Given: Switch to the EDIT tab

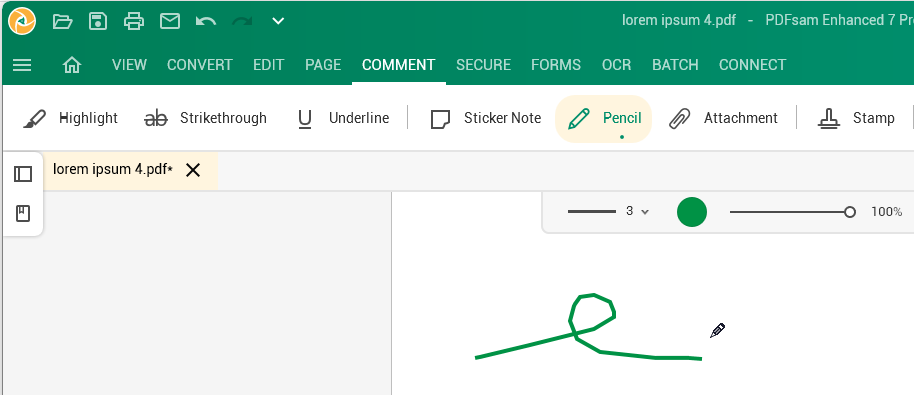Looking at the screenshot, I should 269,65.
